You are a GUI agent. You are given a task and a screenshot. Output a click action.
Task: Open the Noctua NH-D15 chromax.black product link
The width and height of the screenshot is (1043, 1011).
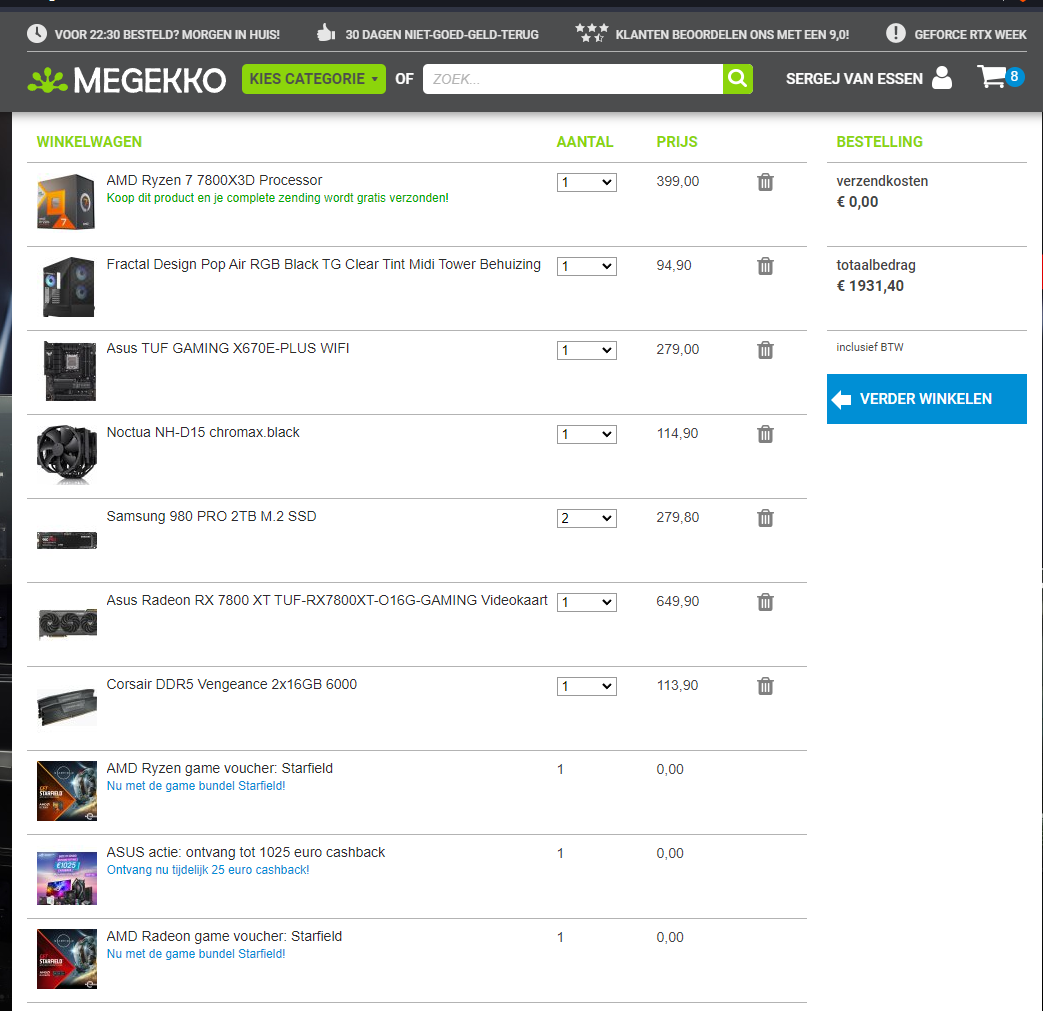(x=203, y=433)
